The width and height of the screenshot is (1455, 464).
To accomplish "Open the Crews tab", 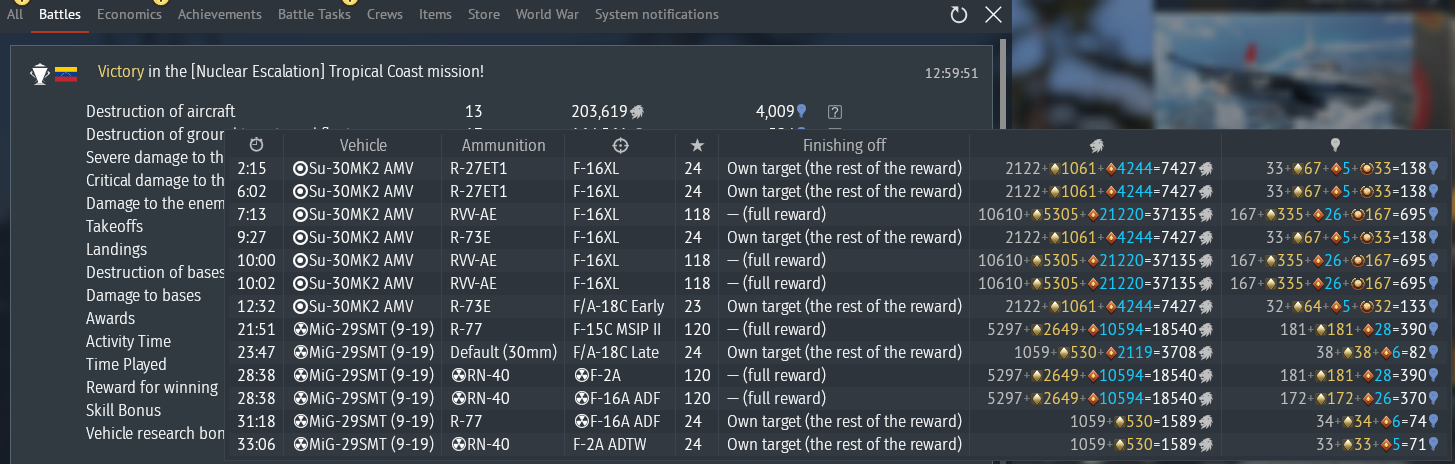I will tap(386, 14).
